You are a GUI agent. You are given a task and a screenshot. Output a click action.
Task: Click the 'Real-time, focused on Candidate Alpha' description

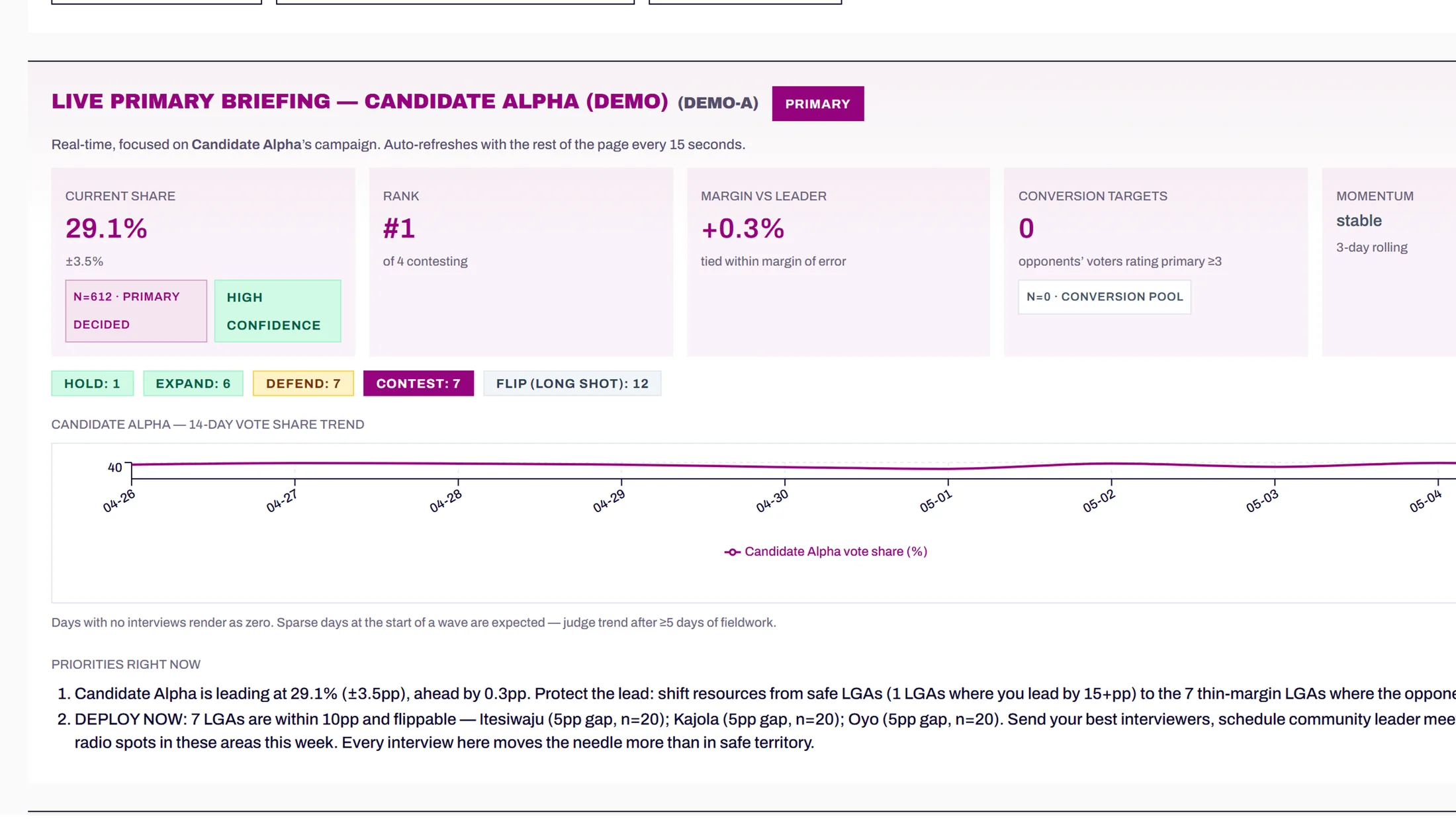pyautogui.click(x=398, y=145)
